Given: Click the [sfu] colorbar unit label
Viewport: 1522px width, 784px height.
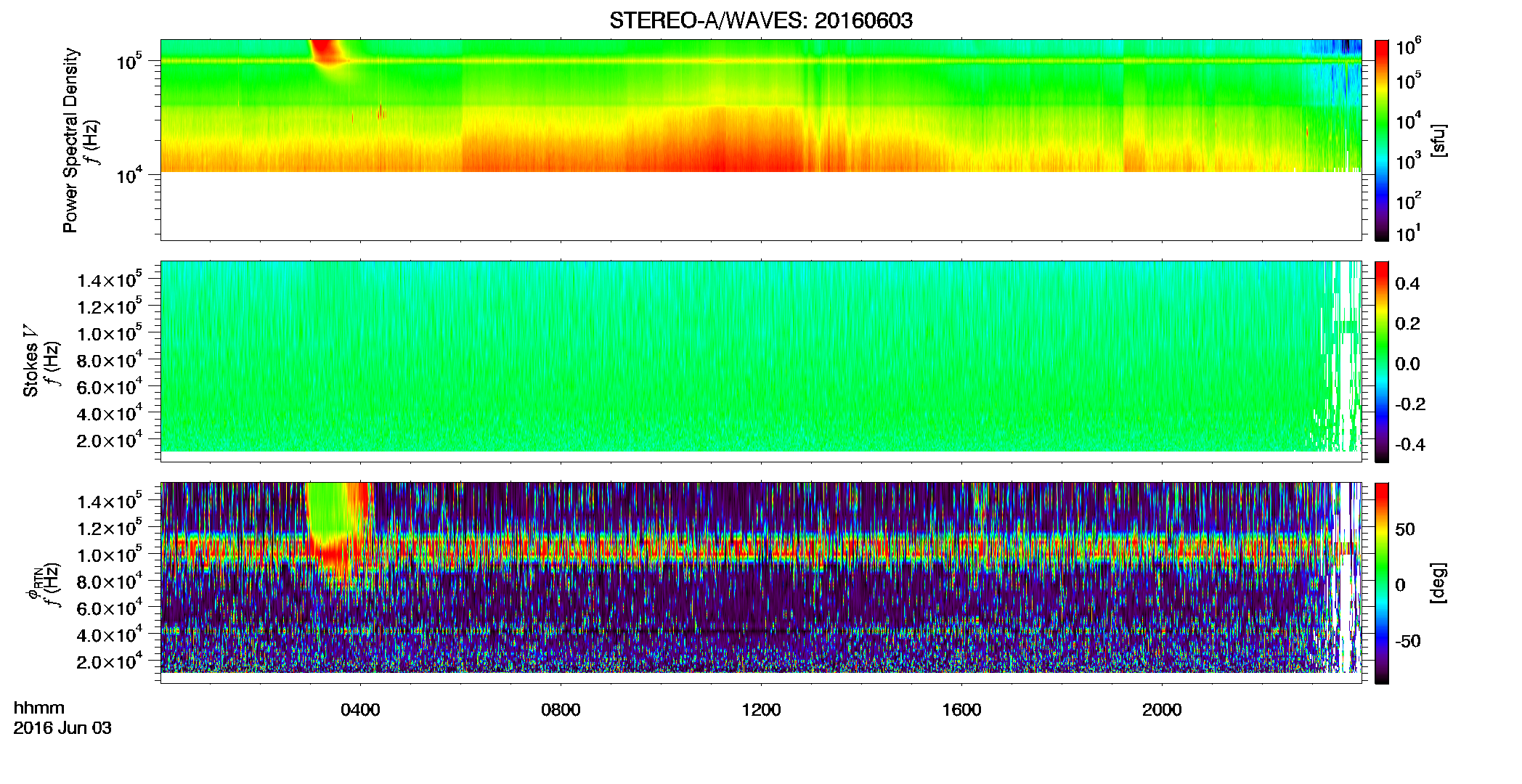Looking at the screenshot, I should [x=1438, y=141].
